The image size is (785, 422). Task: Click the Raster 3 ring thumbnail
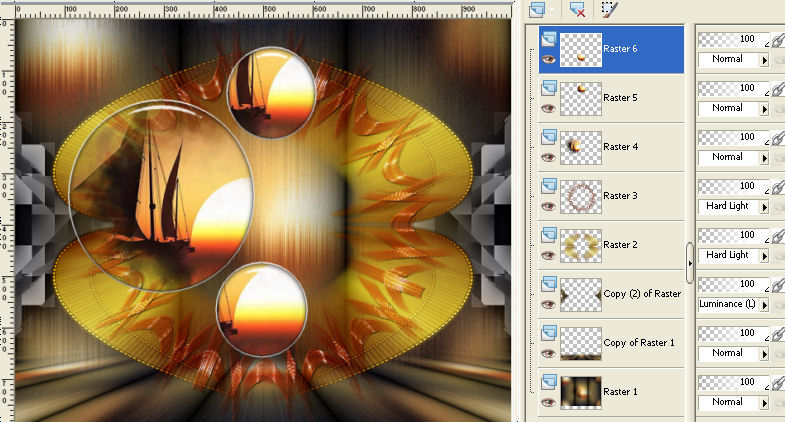[x=581, y=197]
